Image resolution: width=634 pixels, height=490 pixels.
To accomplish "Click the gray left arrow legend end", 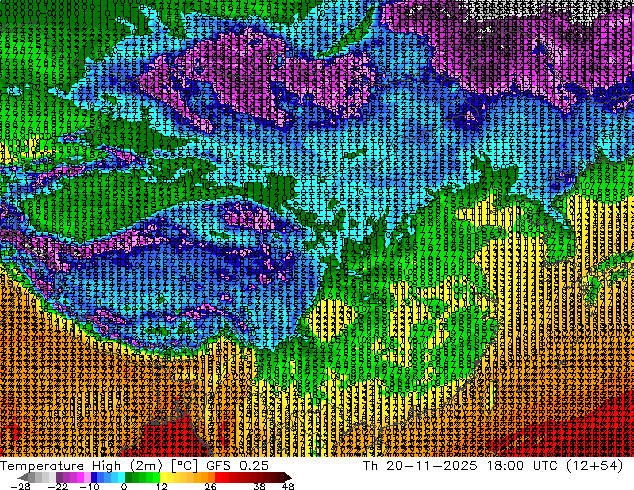I will [x=22, y=477].
